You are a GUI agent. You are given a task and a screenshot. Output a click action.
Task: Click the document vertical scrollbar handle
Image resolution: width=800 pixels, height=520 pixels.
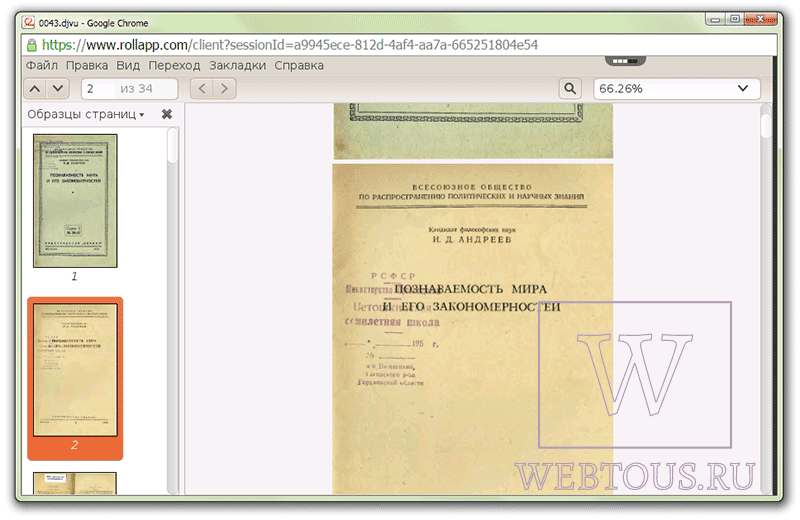coord(765,125)
